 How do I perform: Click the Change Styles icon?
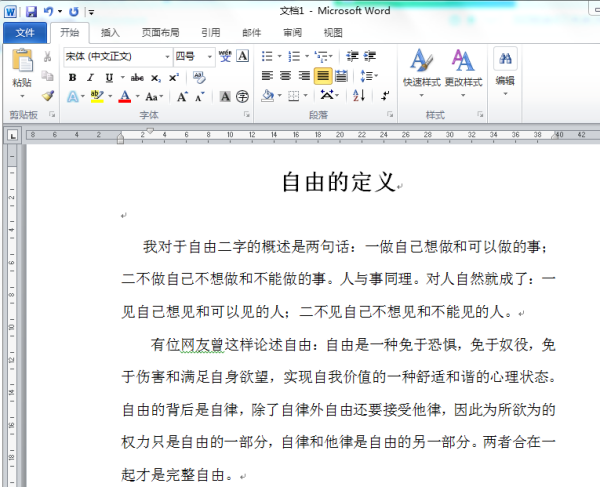click(x=463, y=72)
